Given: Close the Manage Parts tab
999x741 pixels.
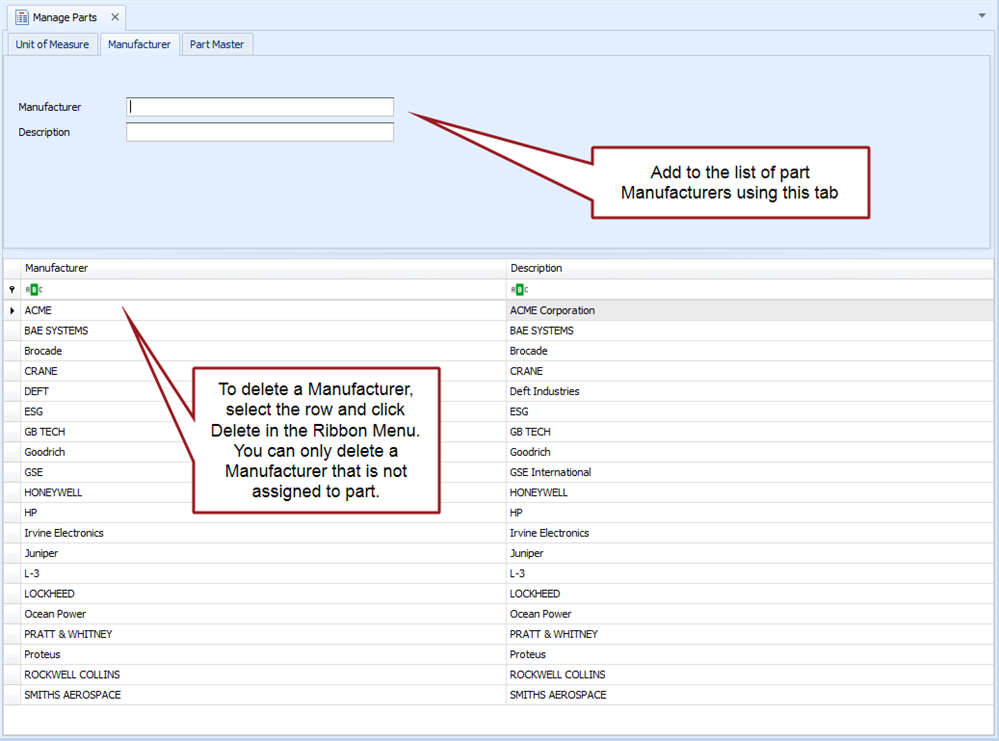Looking at the screenshot, I should 115,17.
